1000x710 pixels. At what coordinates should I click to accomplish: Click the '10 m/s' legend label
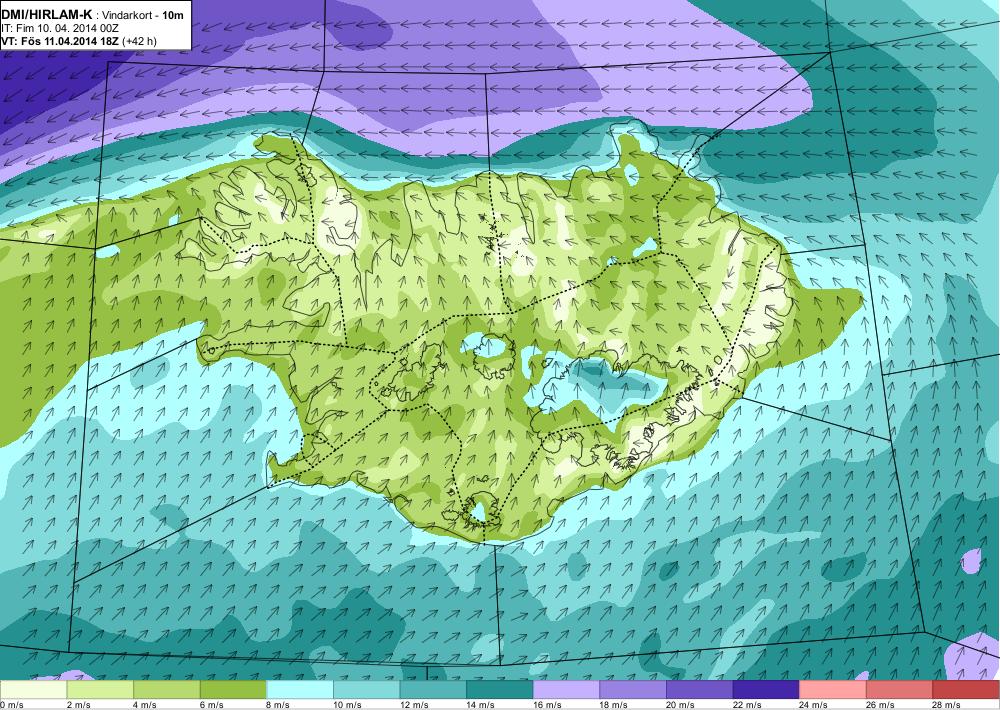click(x=347, y=705)
